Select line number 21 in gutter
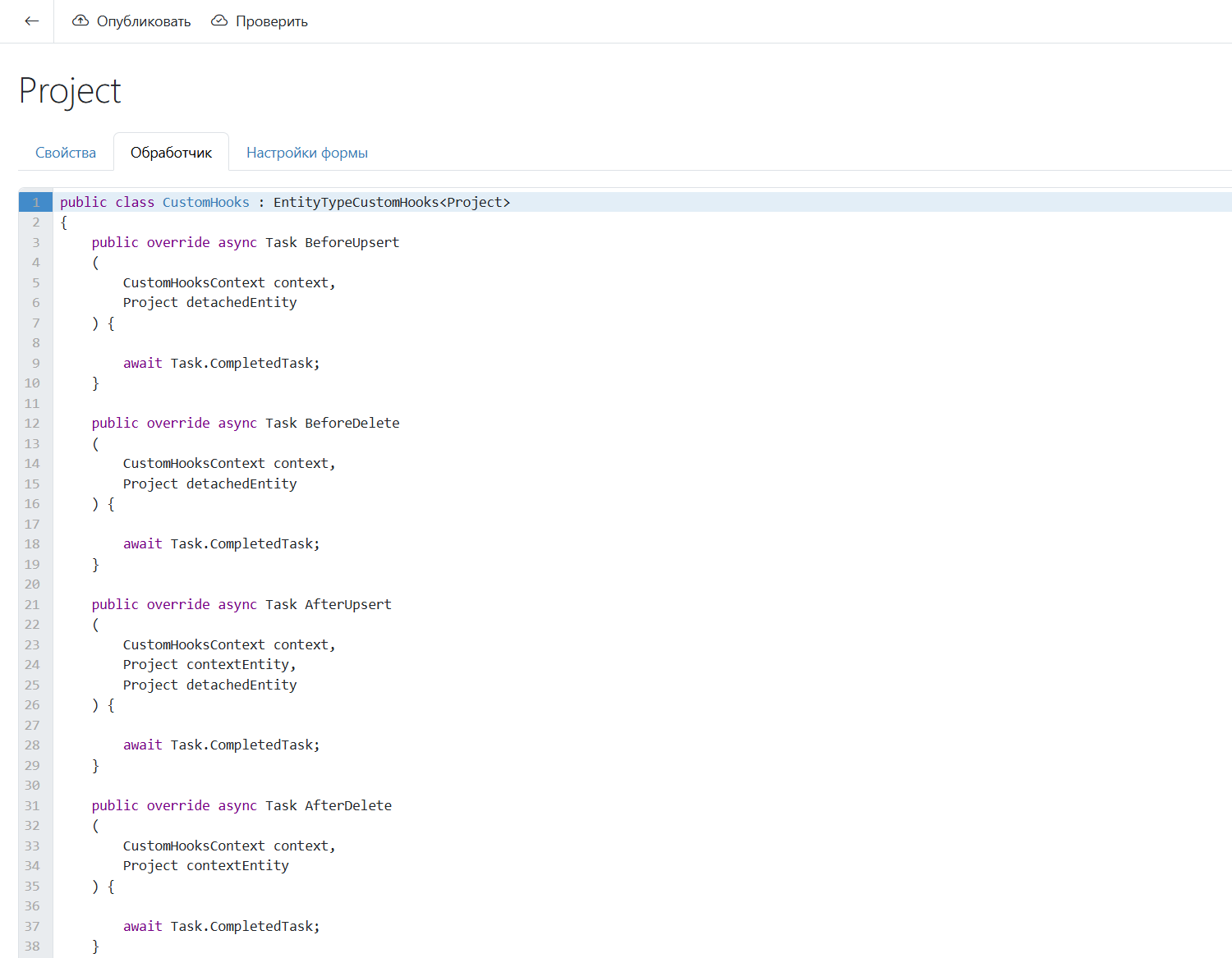Screen dimensions: 1232x958 coord(33,605)
